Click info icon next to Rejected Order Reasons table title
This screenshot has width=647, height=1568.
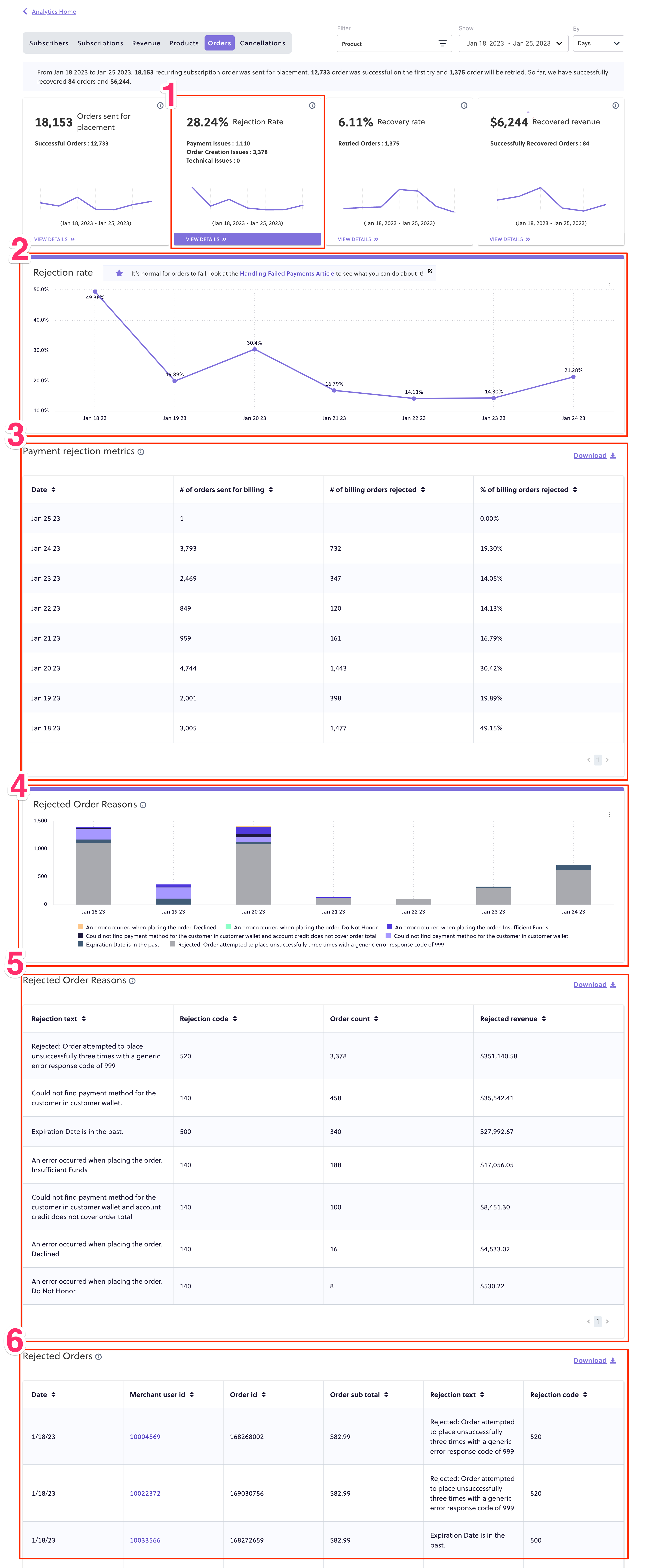(x=132, y=981)
